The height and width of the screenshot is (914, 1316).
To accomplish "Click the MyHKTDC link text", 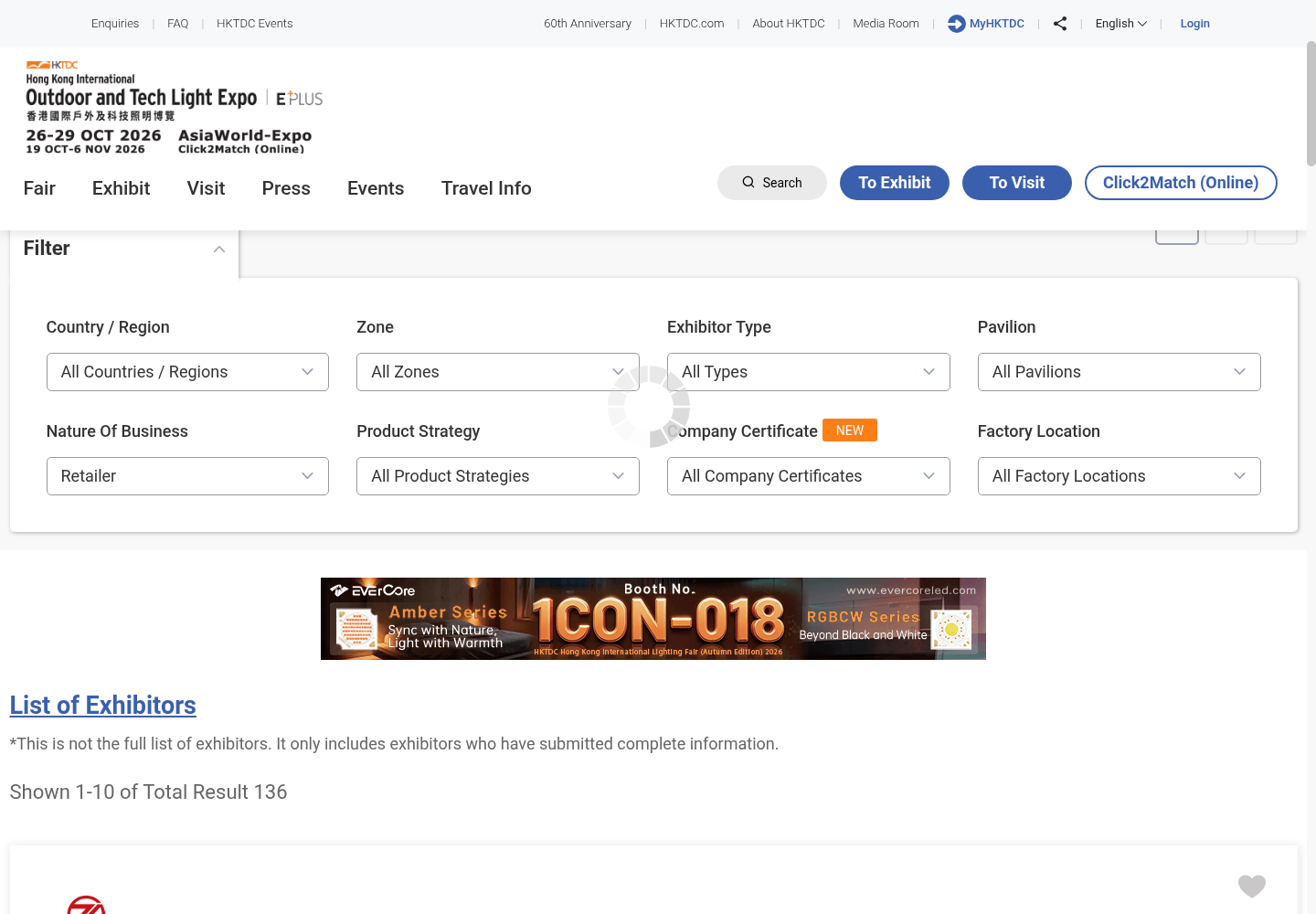I will click(x=997, y=24).
